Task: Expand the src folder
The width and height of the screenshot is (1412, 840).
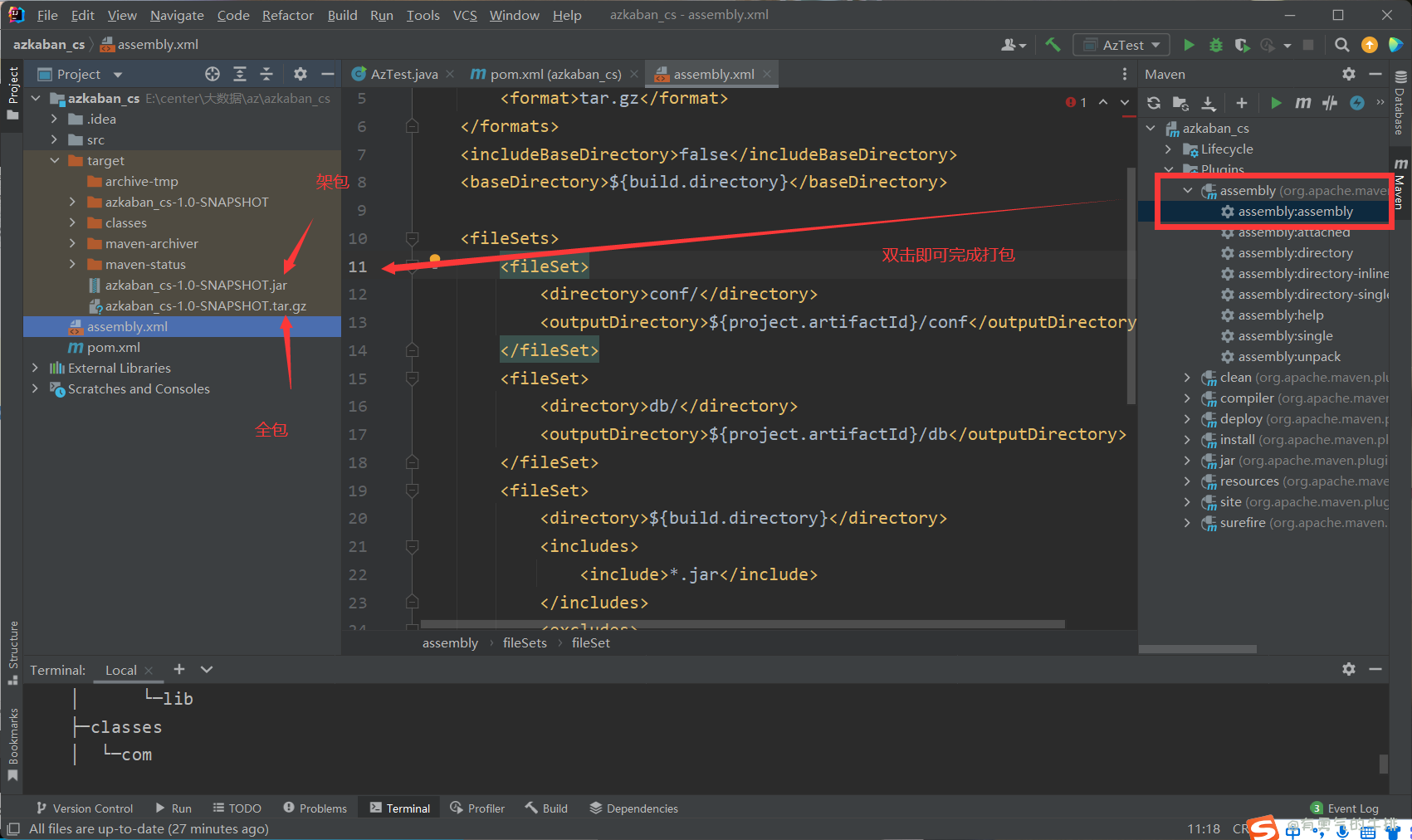Action: pos(55,139)
